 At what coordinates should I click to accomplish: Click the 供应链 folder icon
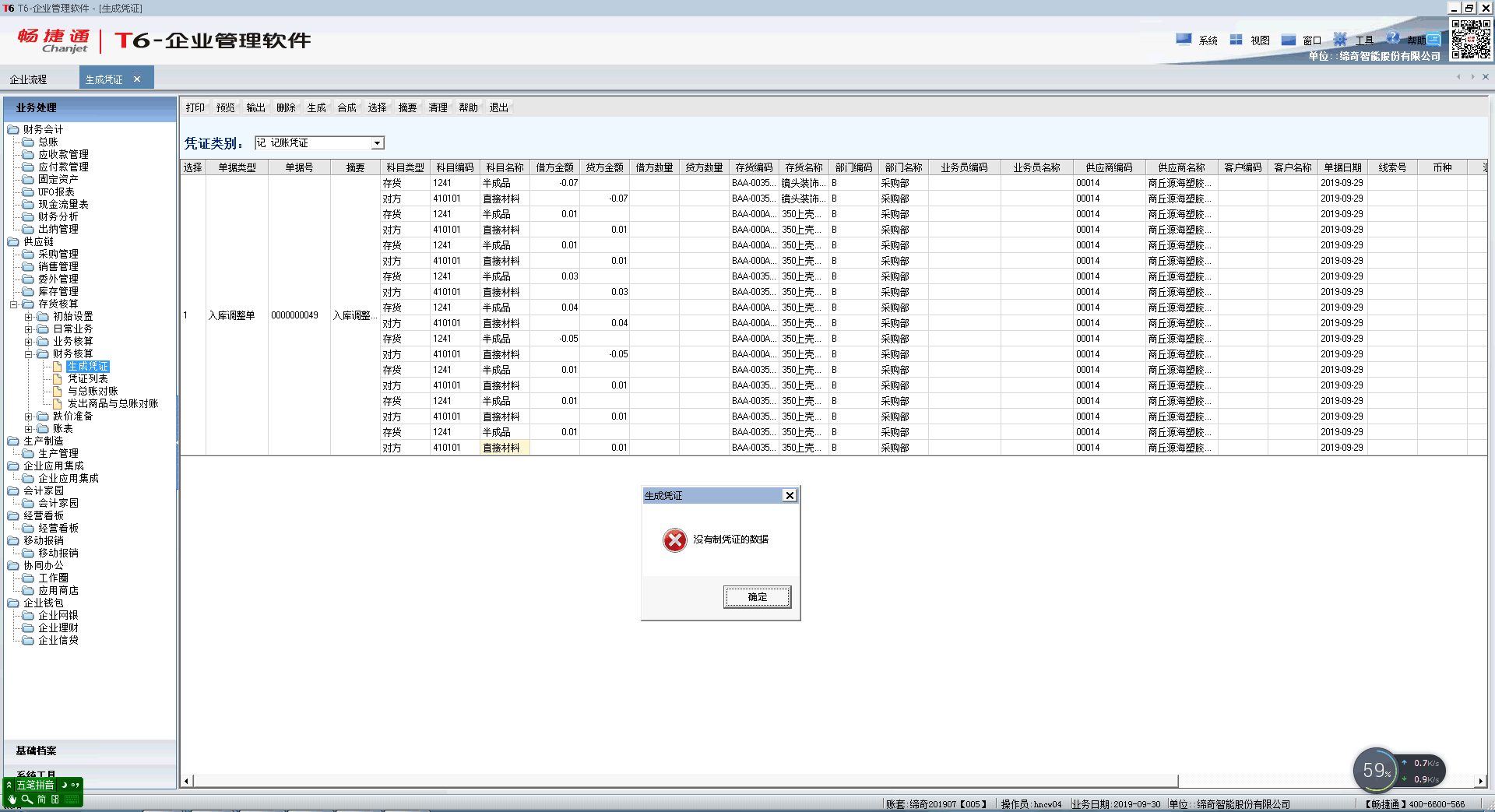[x=13, y=241]
